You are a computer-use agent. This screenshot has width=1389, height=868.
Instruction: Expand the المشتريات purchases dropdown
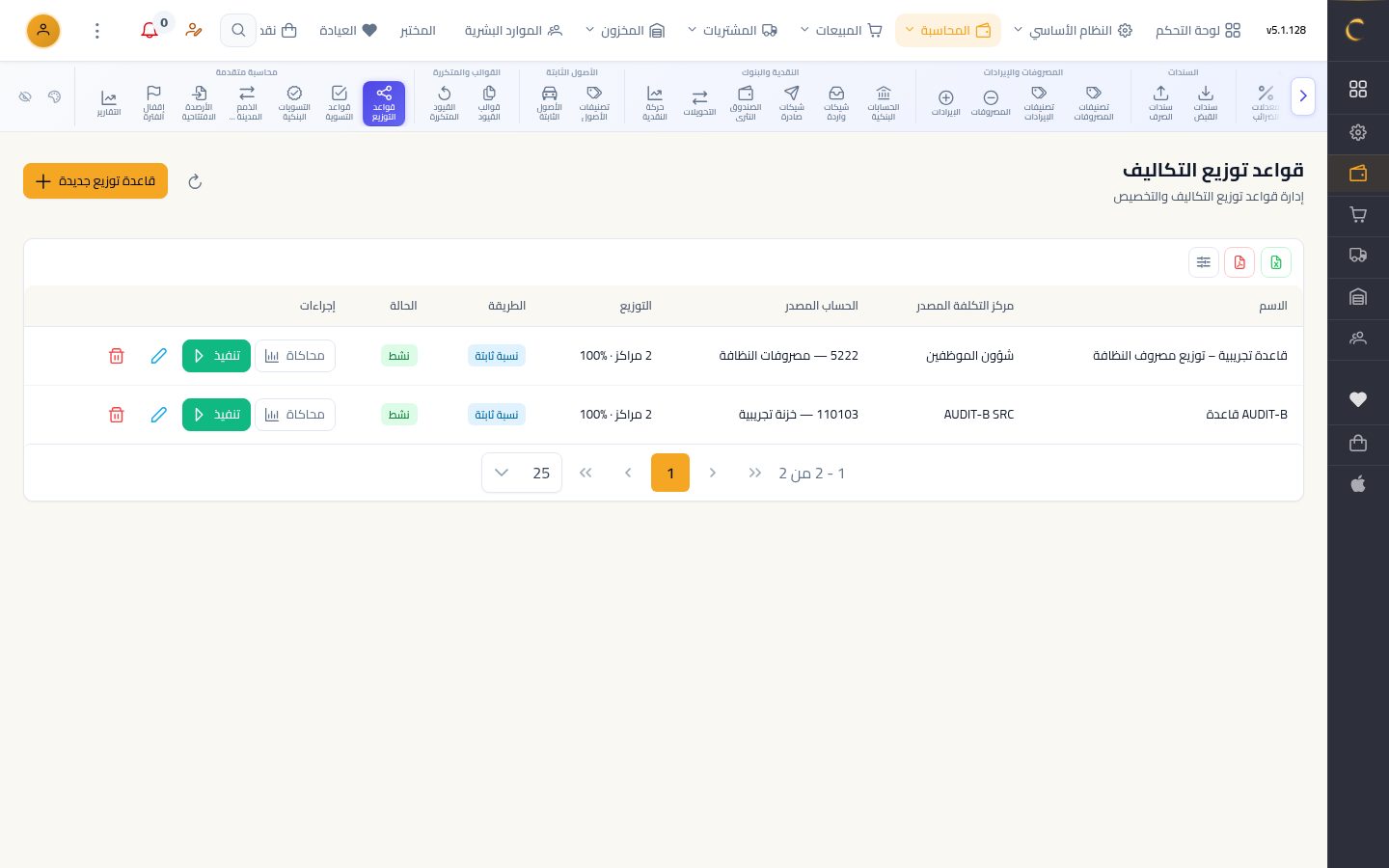pos(732,31)
